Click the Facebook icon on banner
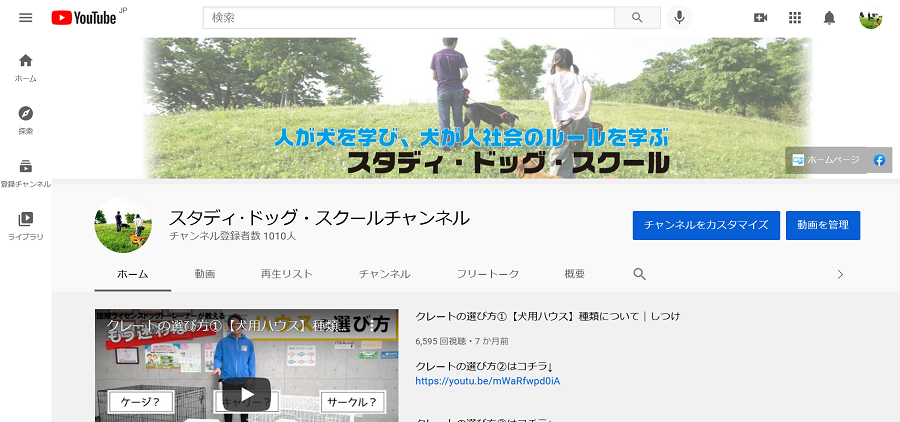The height and width of the screenshot is (422, 900). click(879, 160)
